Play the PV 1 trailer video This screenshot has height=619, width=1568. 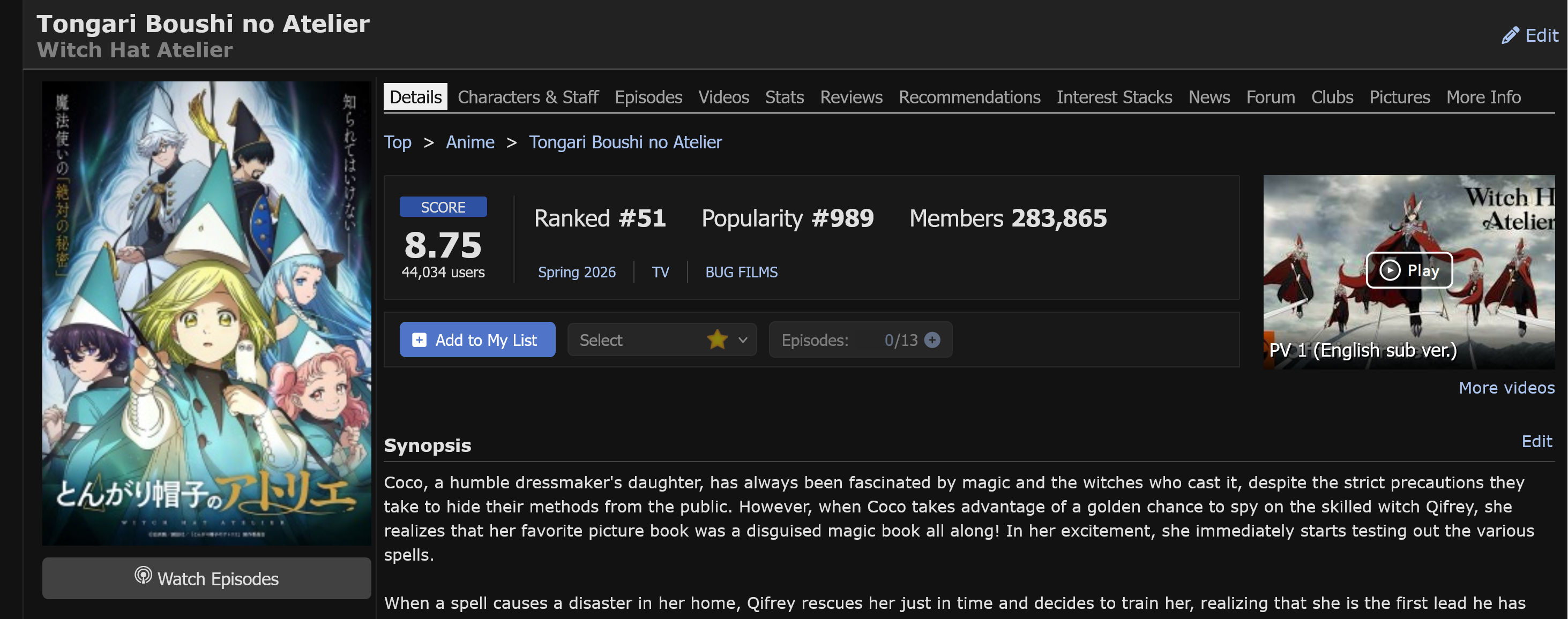pyautogui.click(x=1409, y=270)
